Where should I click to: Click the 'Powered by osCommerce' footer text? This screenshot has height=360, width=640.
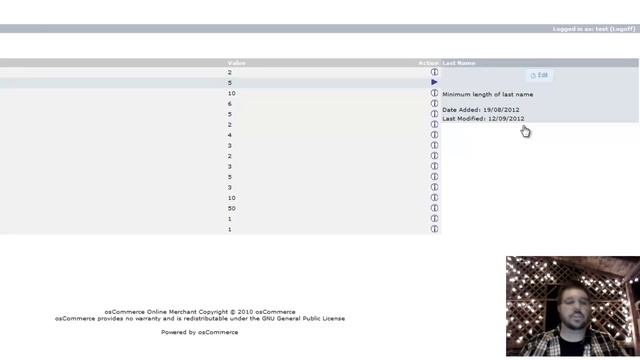pyautogui.click(x=200, y=332)
